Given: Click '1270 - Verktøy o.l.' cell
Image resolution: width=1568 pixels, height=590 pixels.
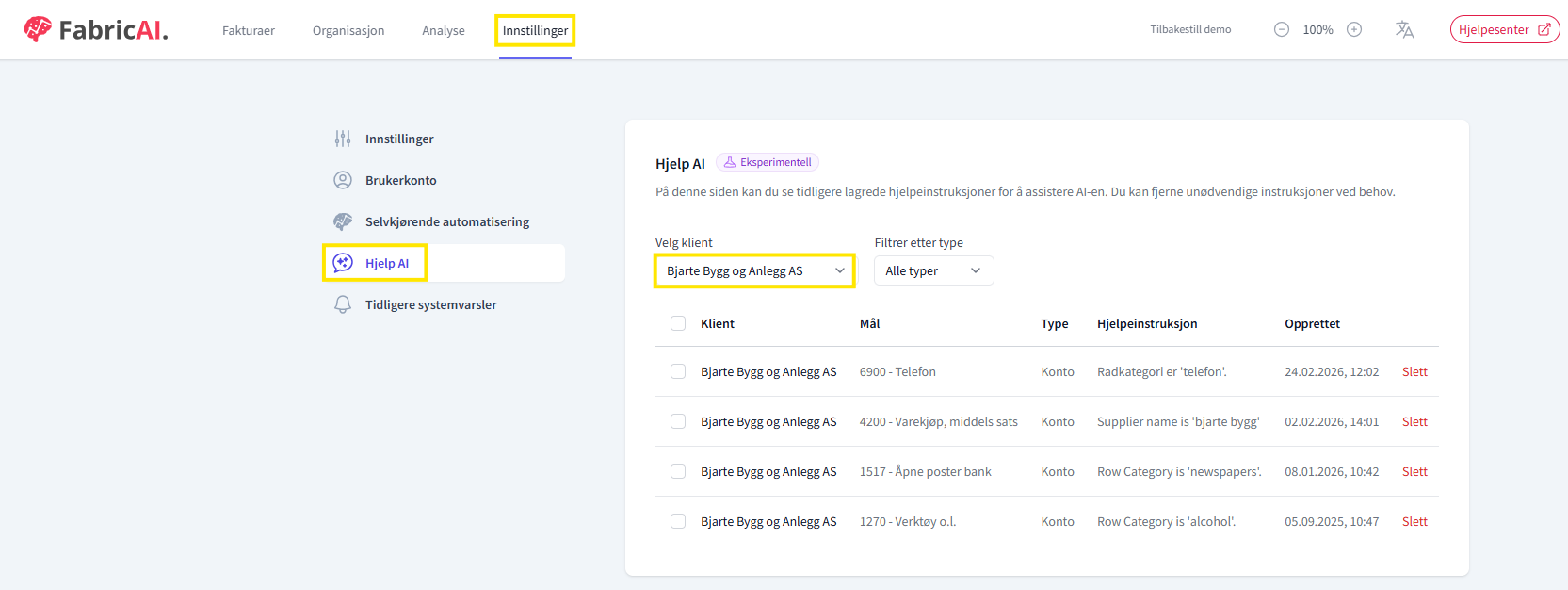Looking at the screenshot, I should (x=908, y=521).
